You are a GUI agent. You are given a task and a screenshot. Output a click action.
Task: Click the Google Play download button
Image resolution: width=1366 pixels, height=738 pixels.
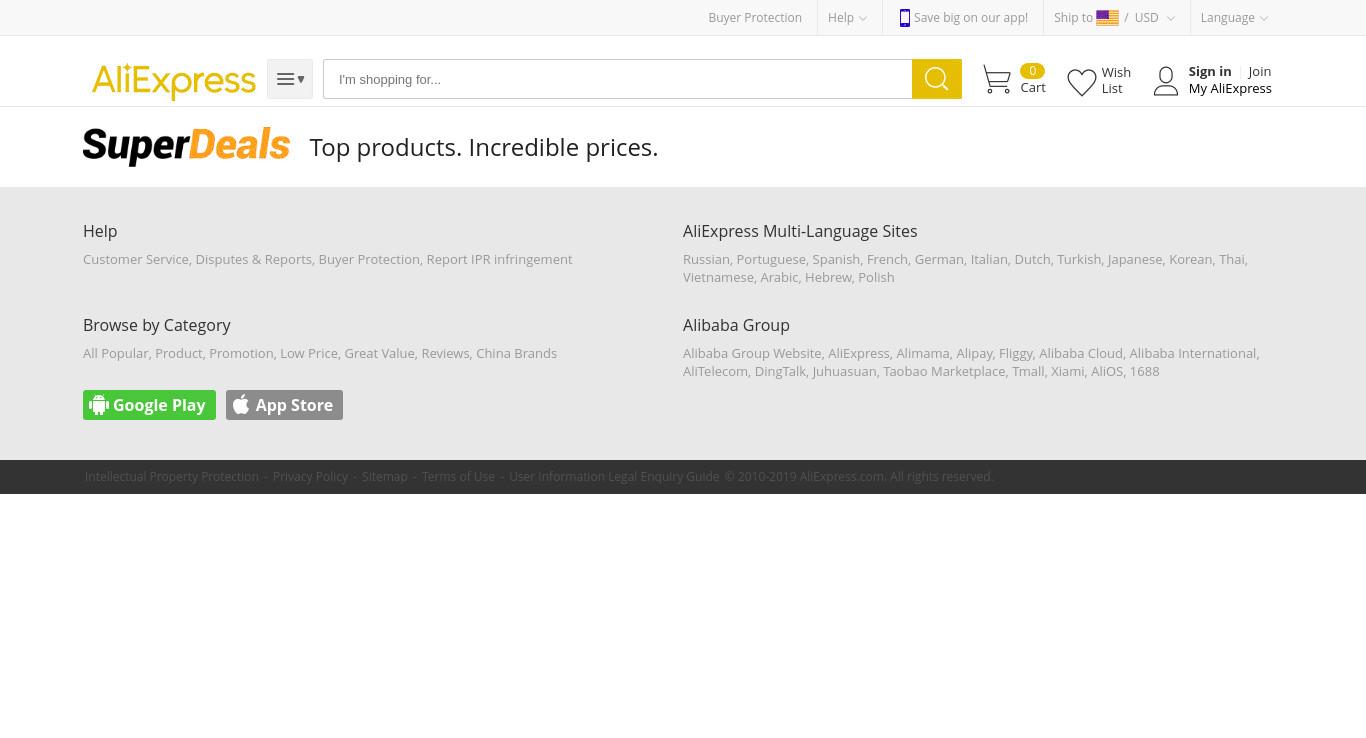point(149,405)
